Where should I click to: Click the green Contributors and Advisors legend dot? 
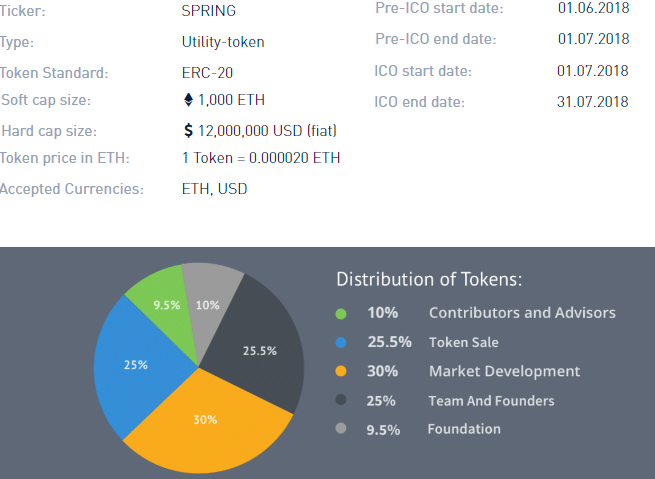(341, 313)
